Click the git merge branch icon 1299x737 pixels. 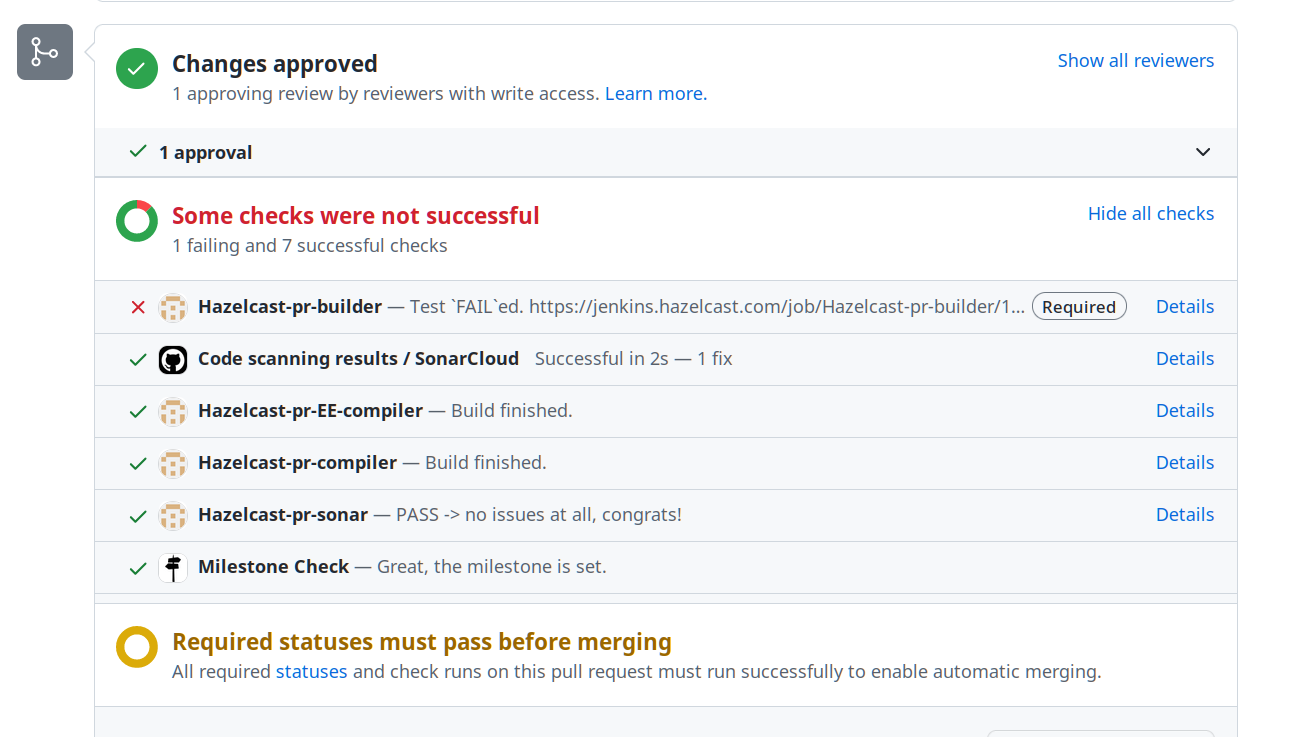point(45,52)
